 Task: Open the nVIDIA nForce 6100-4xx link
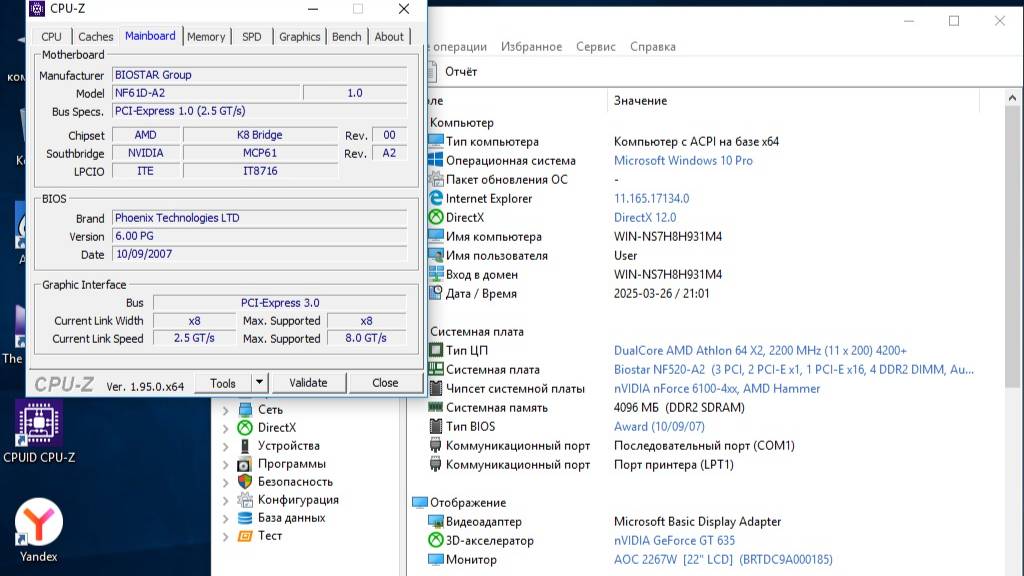(716, 389)
